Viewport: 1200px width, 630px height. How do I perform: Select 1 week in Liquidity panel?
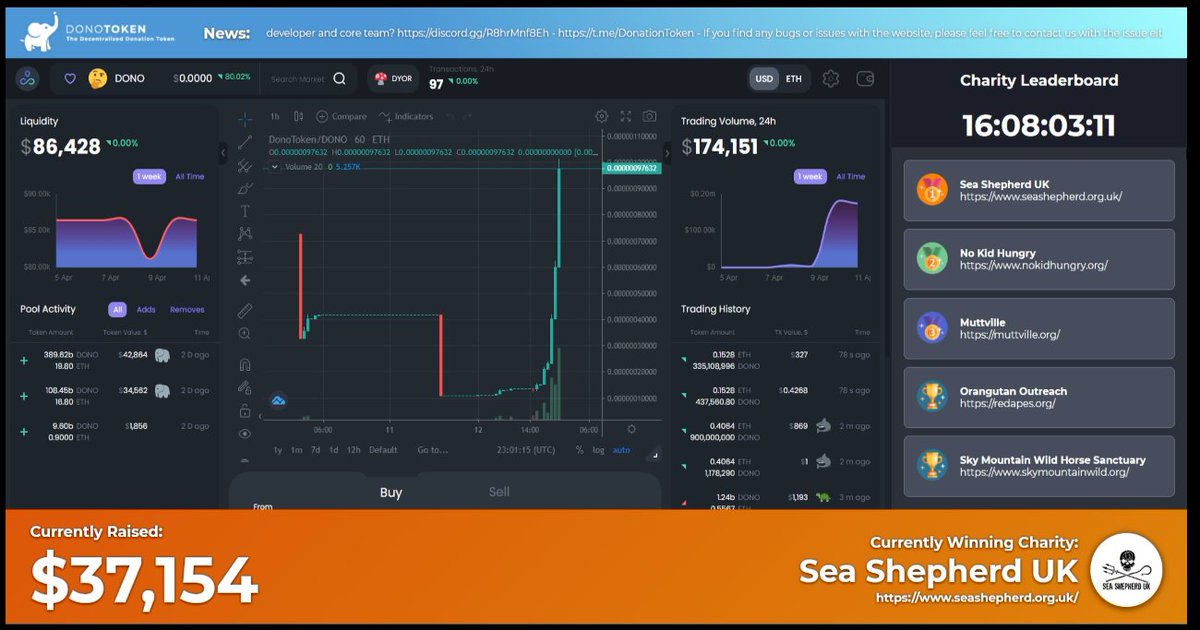(149, 176)
